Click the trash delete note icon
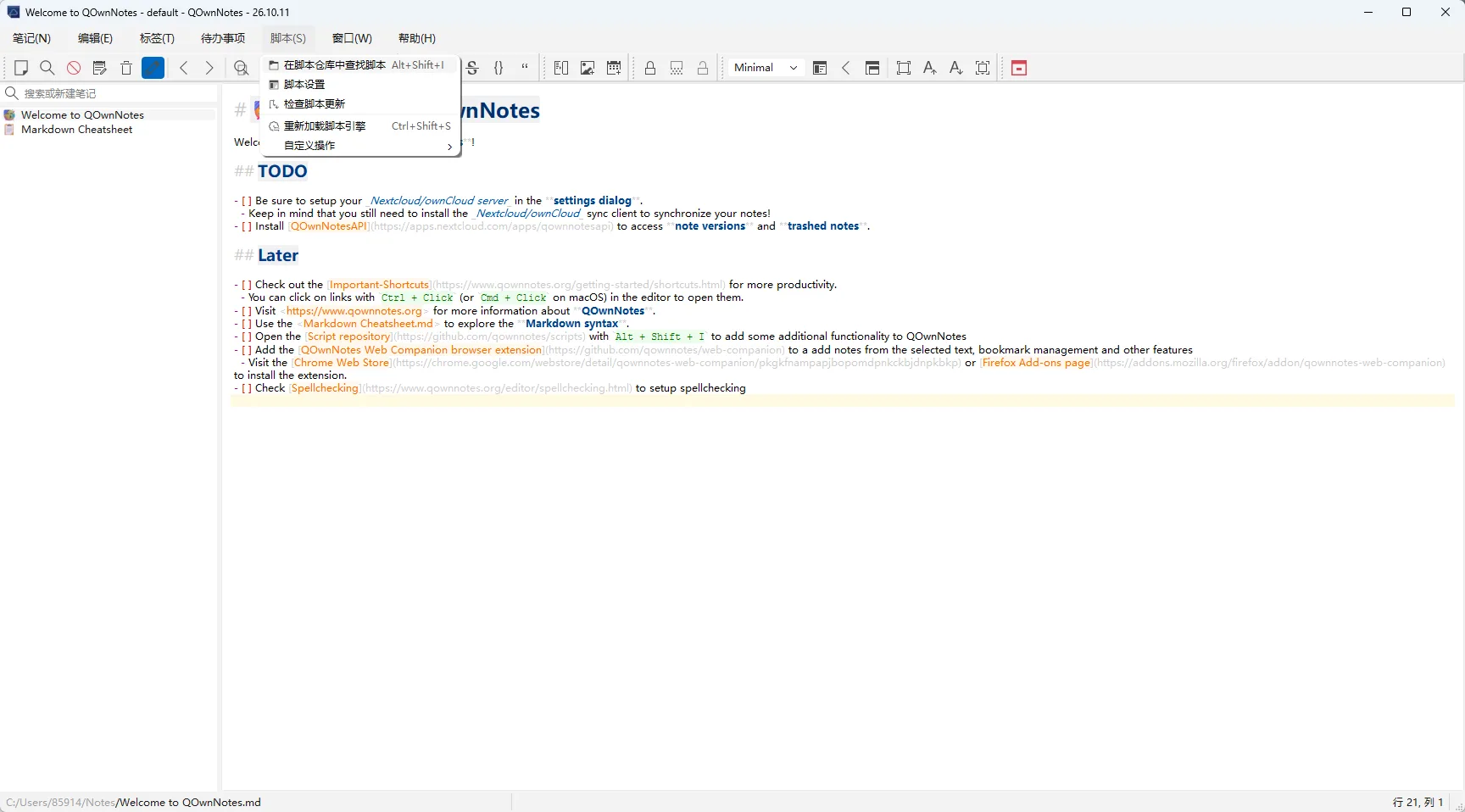Image resolution: width=1465 pixels, height=812 pixels. 126,68
